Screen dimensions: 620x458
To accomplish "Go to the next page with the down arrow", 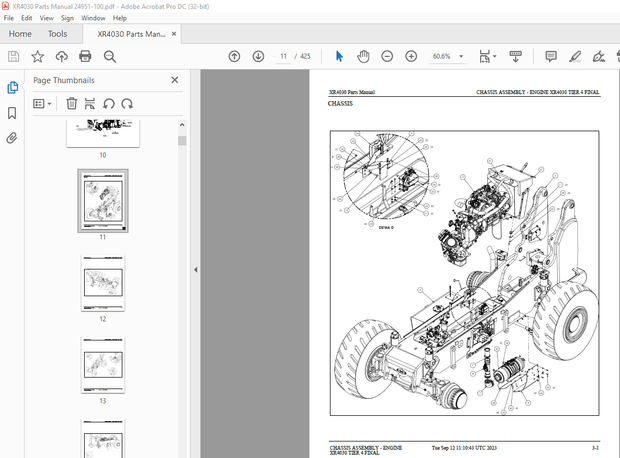I will click(x=258, y=57).
